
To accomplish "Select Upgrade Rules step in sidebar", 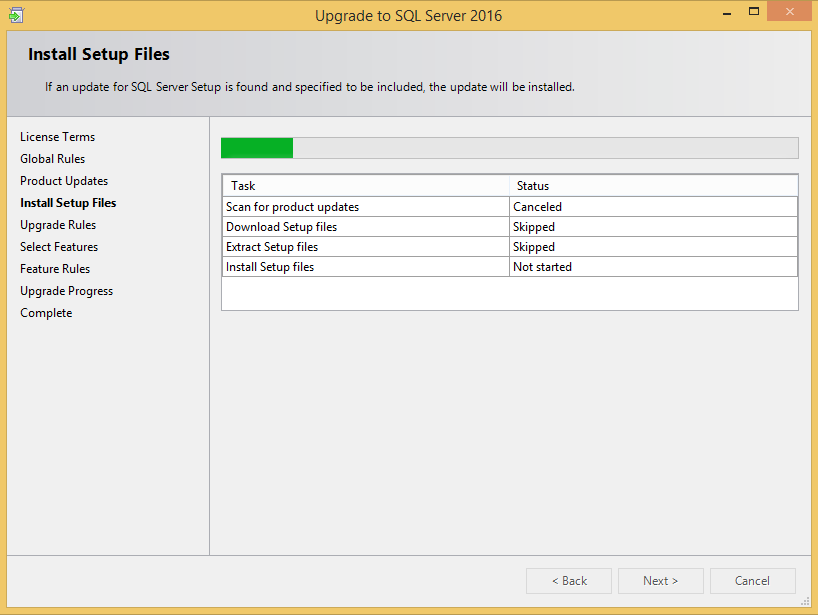I will click(x=58, y=225).
